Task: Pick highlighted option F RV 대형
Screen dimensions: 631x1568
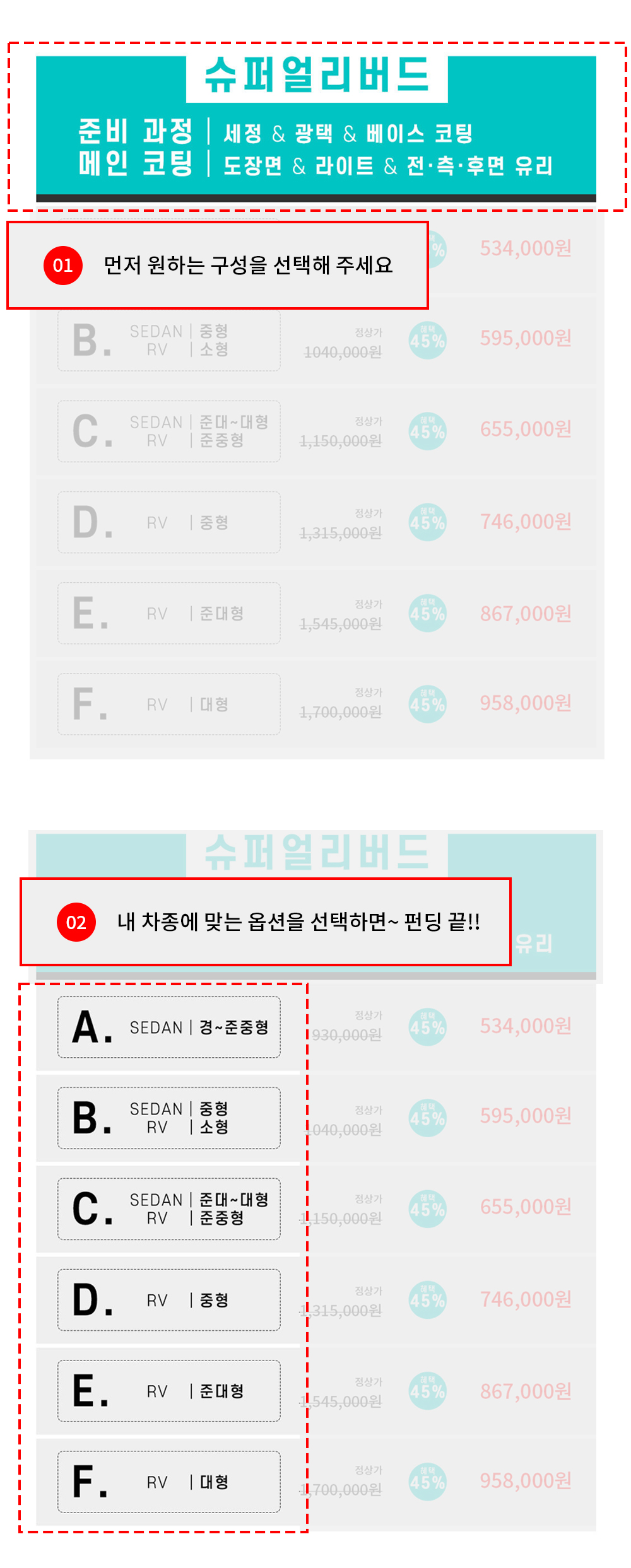Action: tap(168, 1482)
